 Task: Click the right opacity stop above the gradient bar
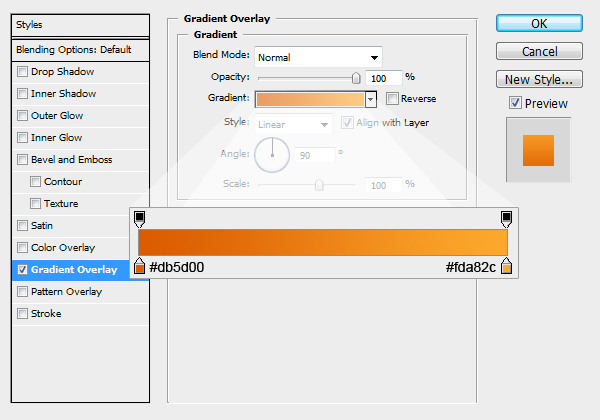[x=506, y=220]
